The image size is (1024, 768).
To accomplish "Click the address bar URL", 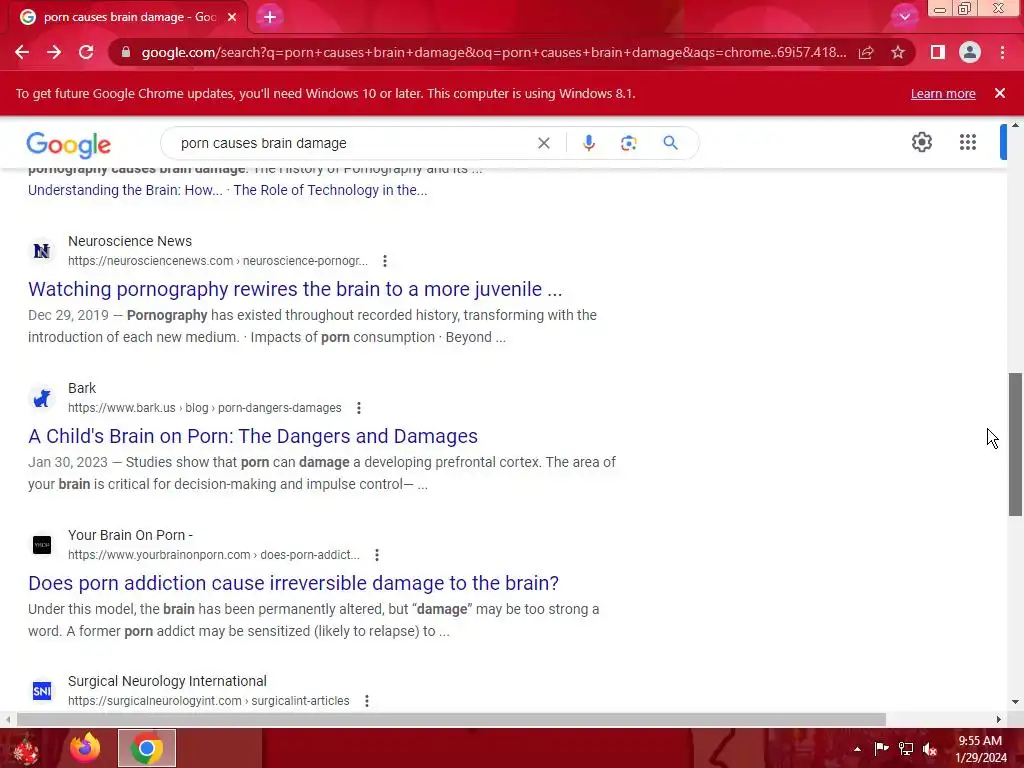I will pyautogui.click(x=494, y=52).
